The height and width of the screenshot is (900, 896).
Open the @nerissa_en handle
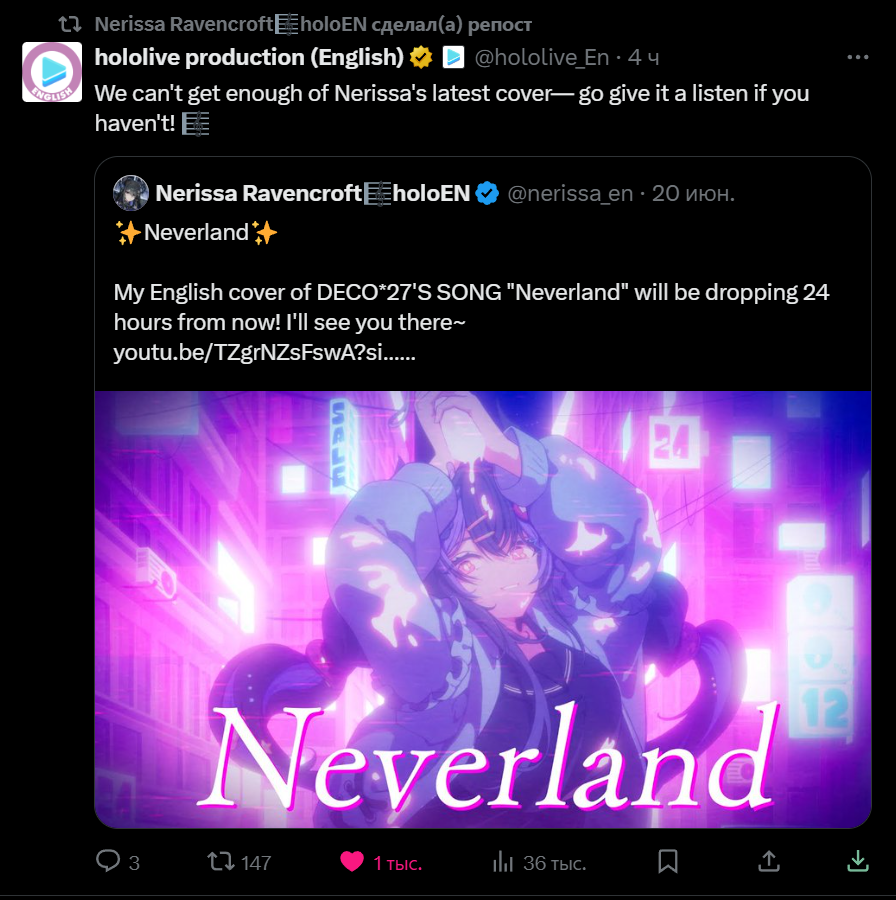point(570,193)
